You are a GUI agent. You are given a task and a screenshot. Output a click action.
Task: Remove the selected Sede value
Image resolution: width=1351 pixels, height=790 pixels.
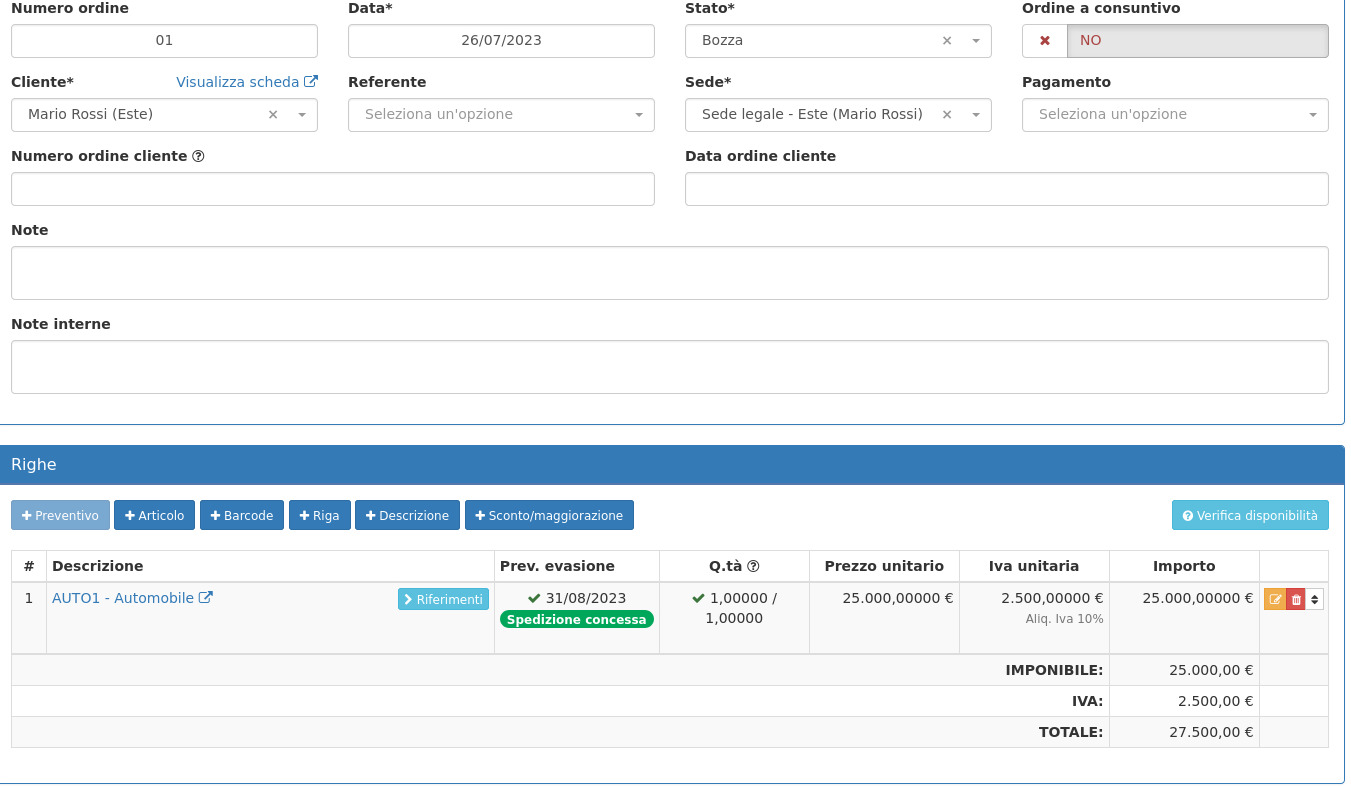(947, 115)
